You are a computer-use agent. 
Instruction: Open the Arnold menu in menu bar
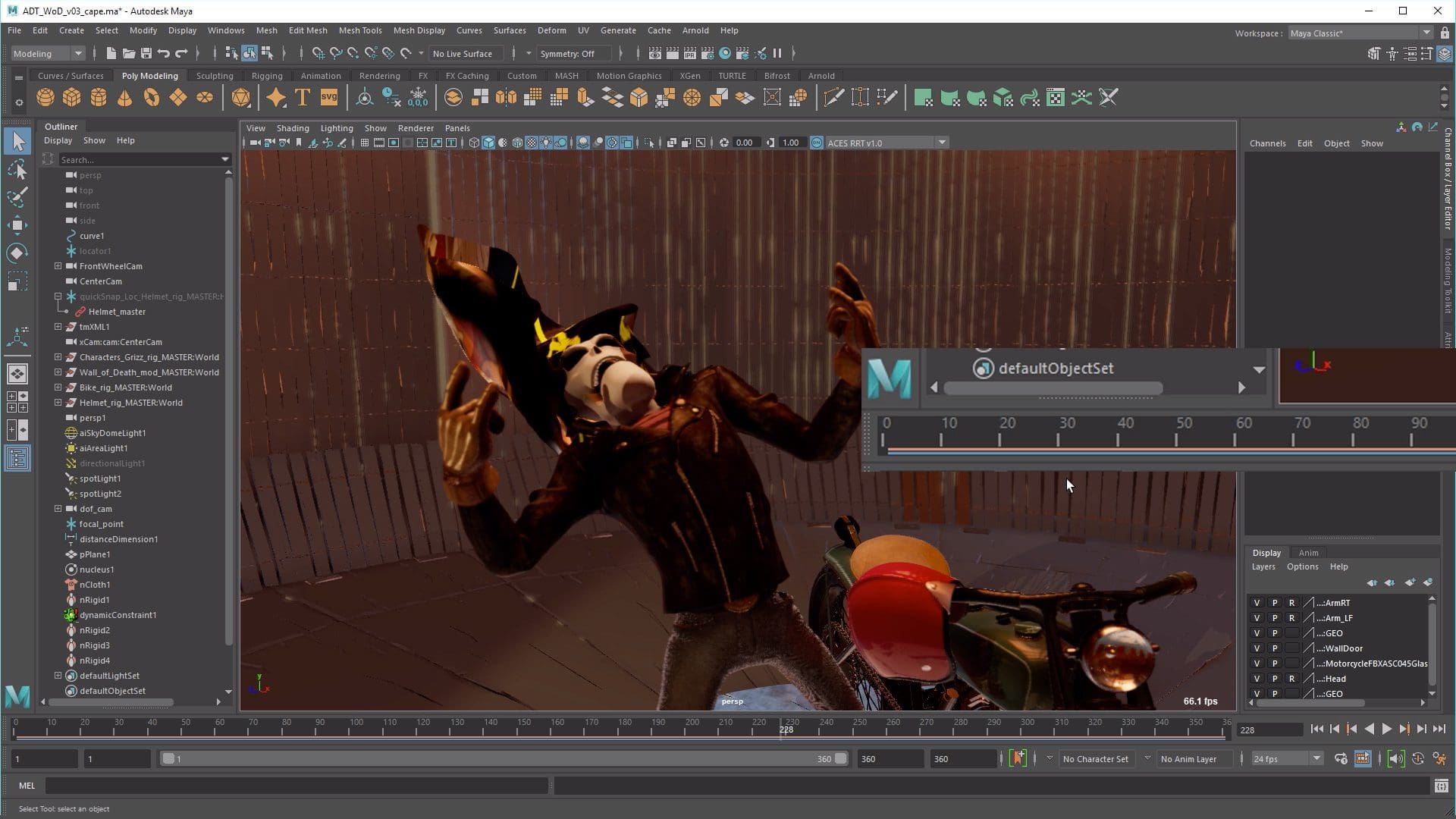695,30
